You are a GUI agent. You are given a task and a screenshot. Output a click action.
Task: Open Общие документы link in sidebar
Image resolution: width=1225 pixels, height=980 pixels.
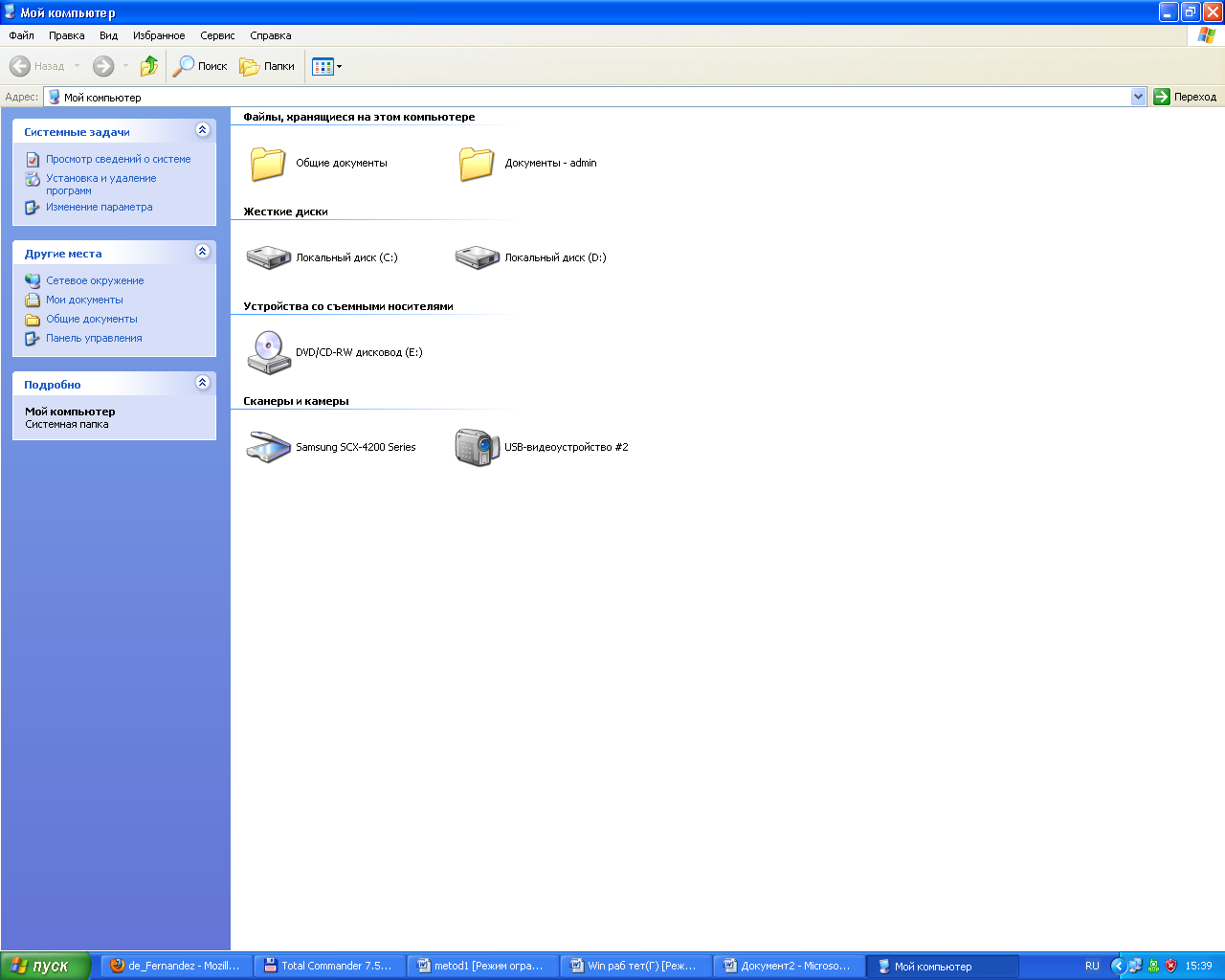(92, 319)
